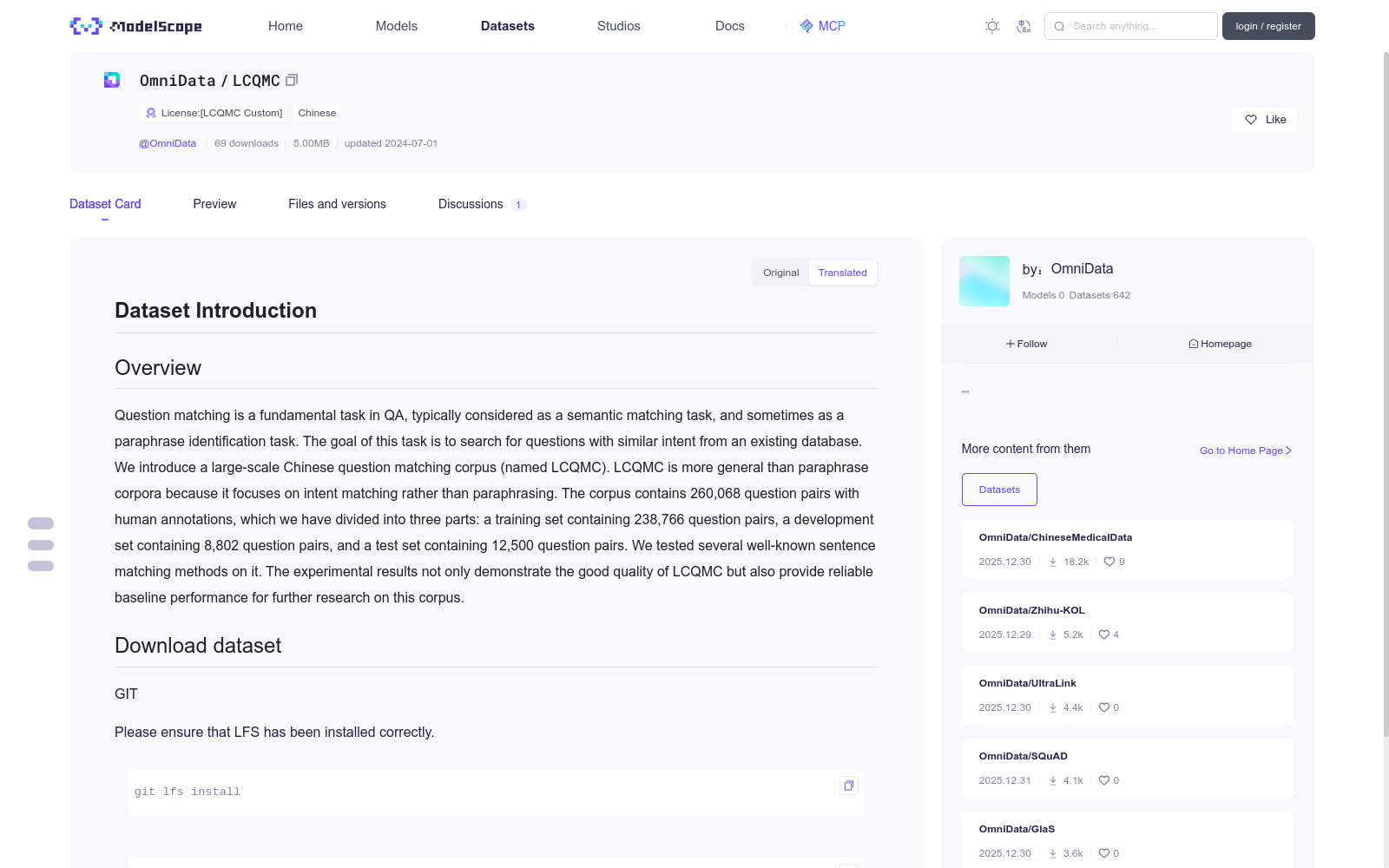
Task: Switch language with the translate icon
Action: 1024,26
